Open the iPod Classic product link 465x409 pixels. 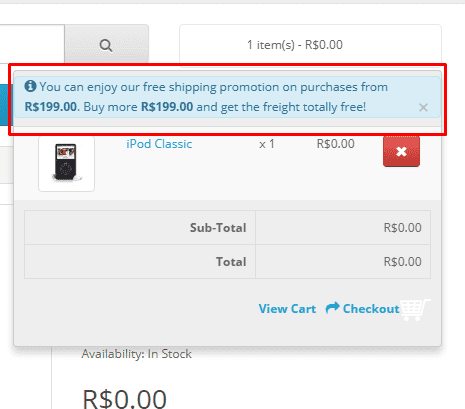(x=159, y=144)
